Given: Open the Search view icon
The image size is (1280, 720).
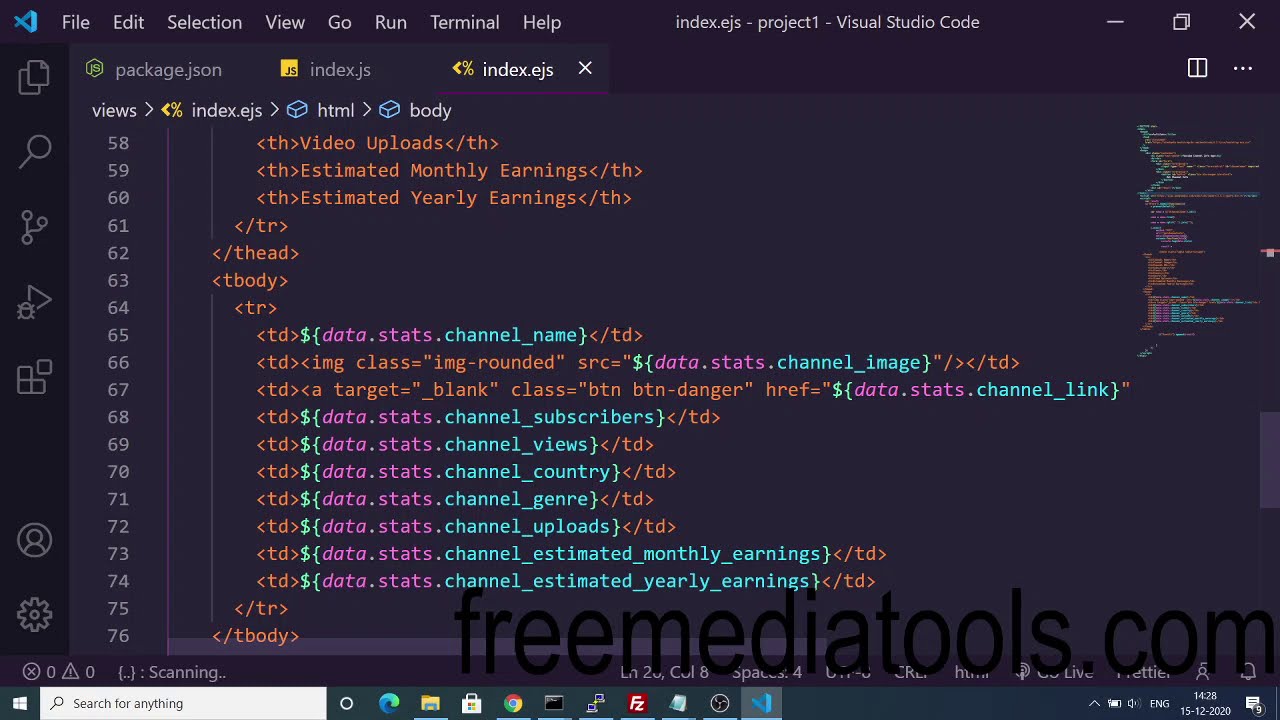Looking at the screenshot, I should click(x=34, y=152).
